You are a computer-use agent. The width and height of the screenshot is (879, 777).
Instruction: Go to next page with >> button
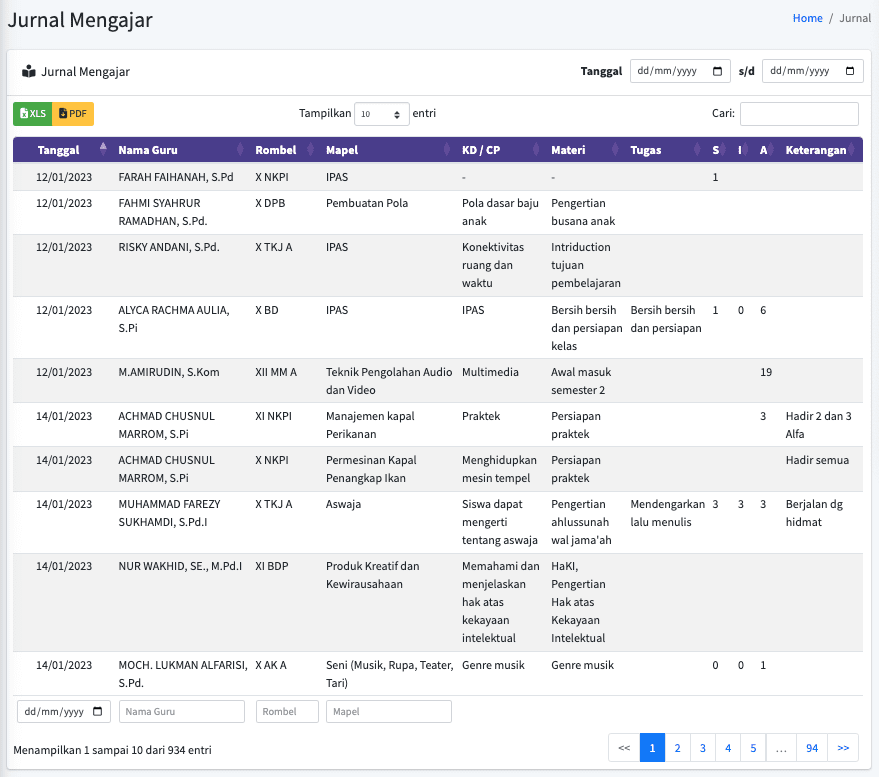[843, 748]
